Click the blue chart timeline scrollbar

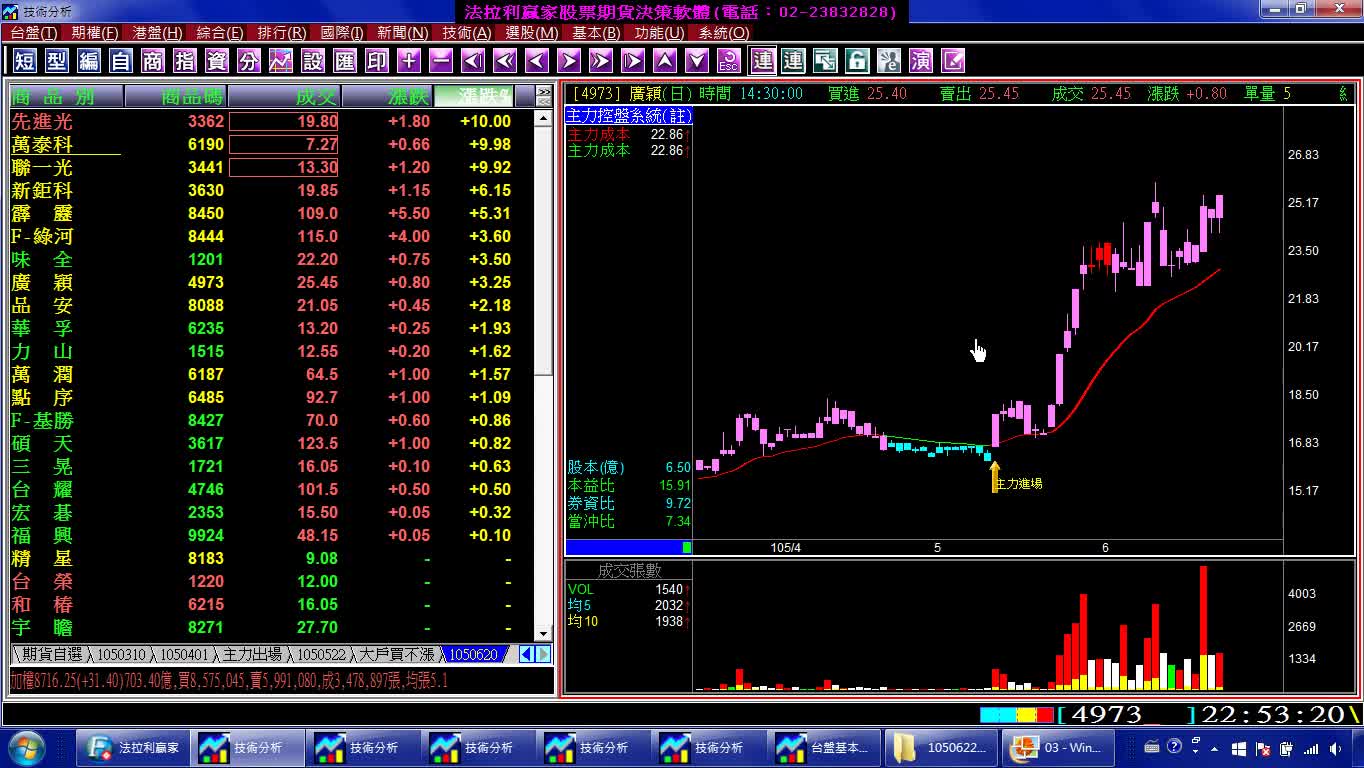(629, 547)
